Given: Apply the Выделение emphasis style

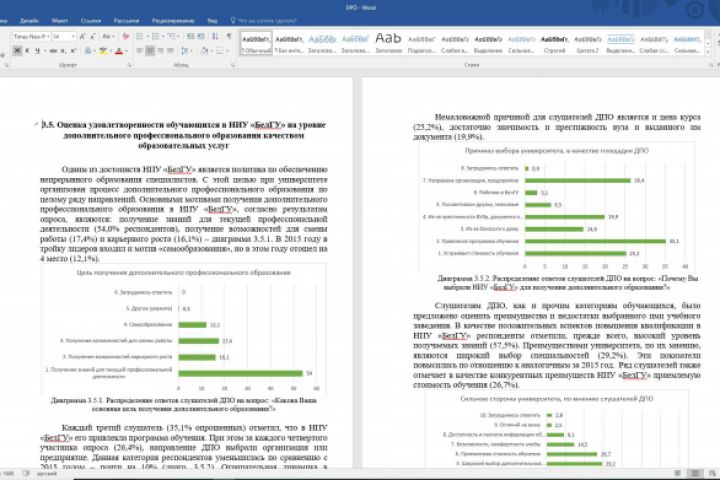Looking at the screenshot, I should click(488, 43).
